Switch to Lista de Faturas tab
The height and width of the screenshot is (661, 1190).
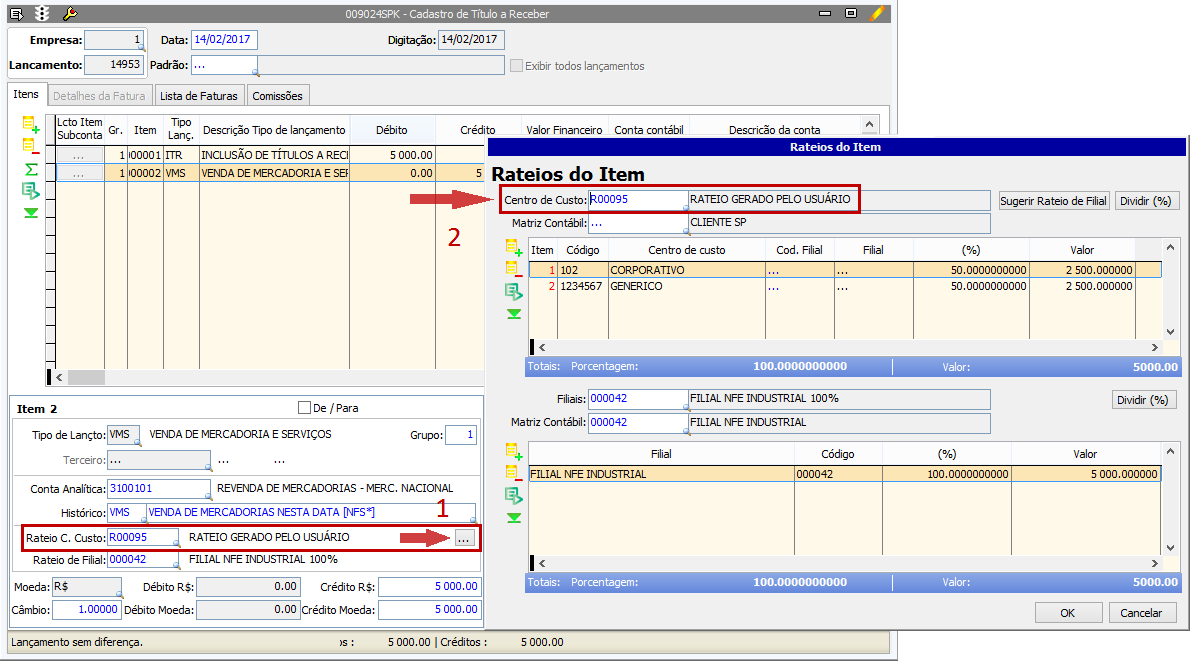[199, 96]
